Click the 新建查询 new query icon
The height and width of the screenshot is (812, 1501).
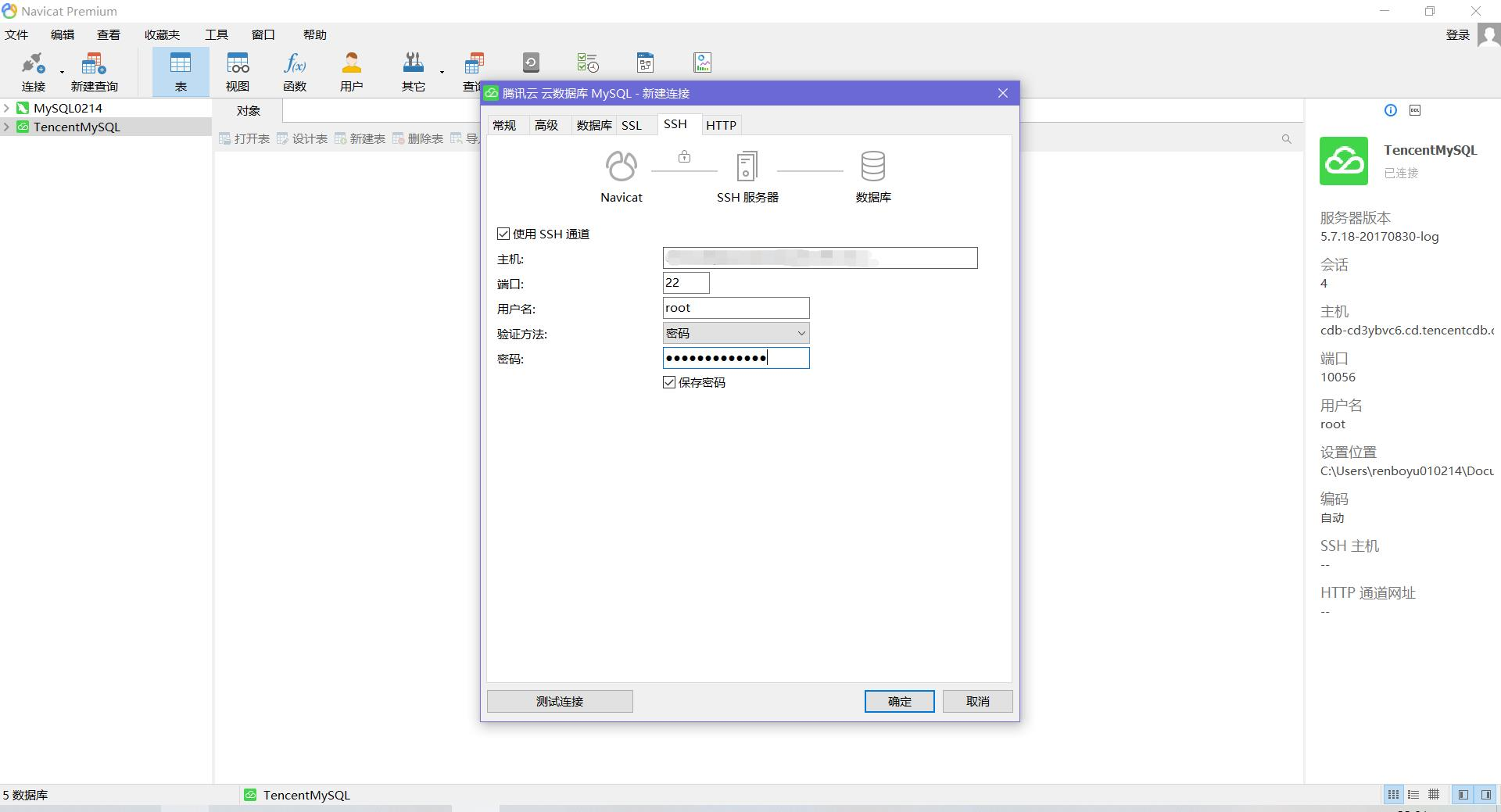tap(94, 72)
